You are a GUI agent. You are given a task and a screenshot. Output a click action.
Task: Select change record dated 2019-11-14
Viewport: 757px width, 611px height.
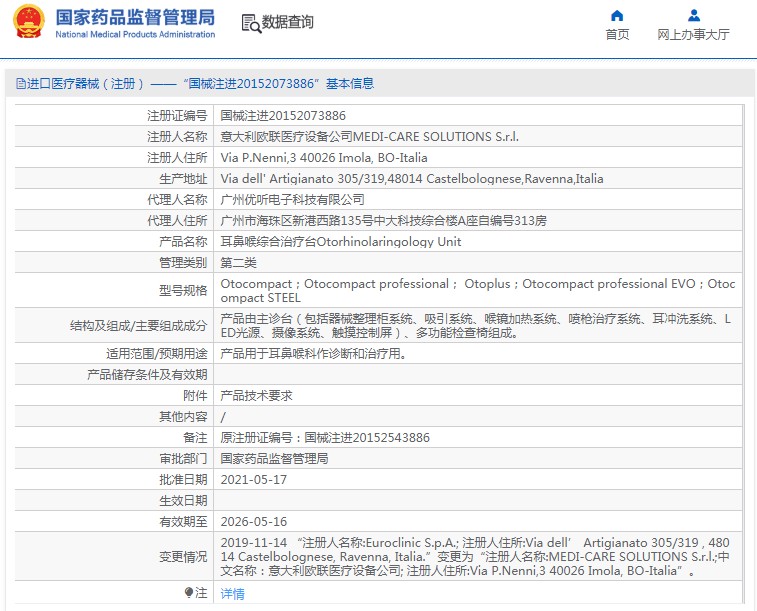tap(475, 556)
